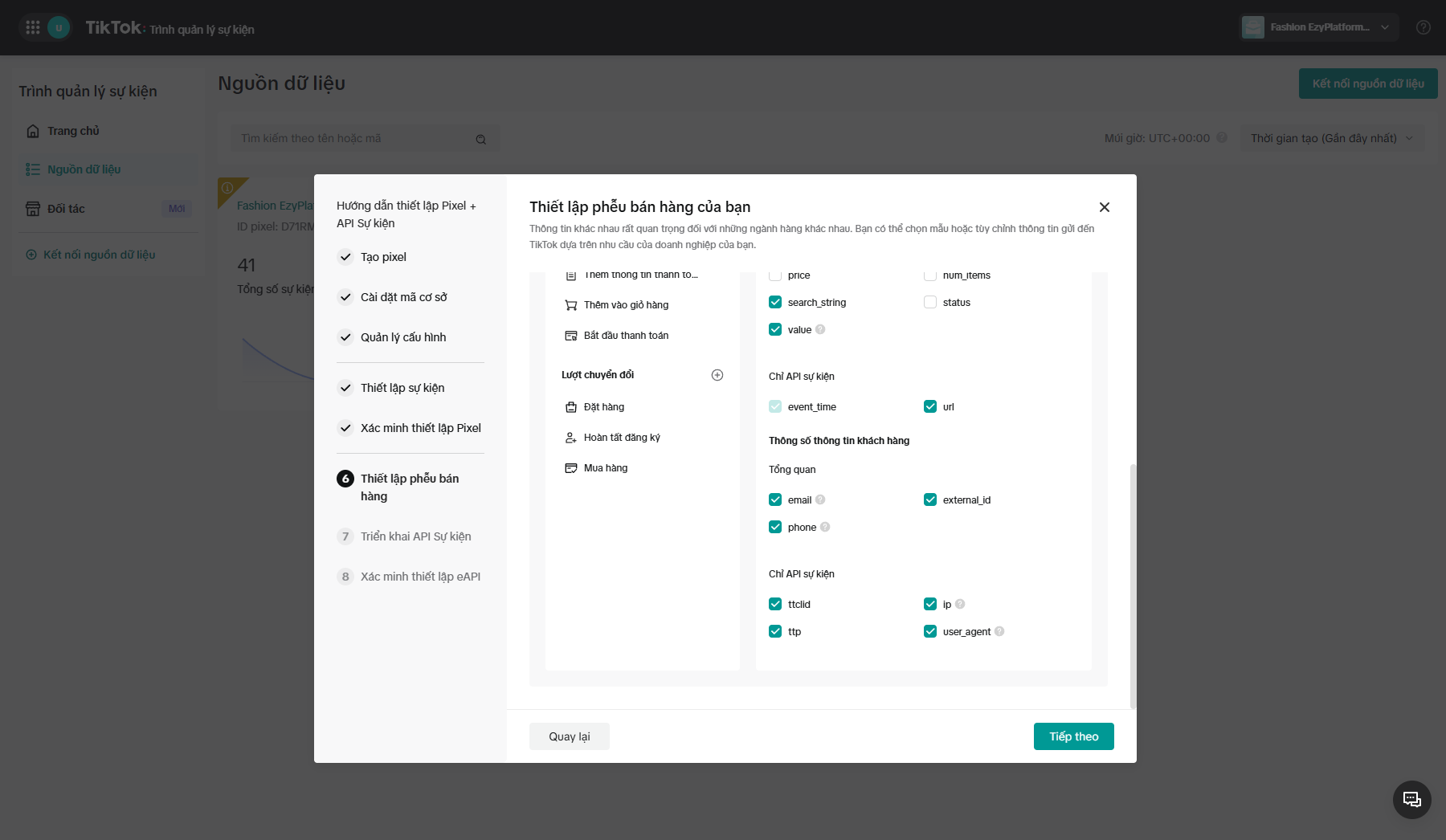Go to step 7 Triển khai API Sự kiện
The height and width of the screenshot is (840, 1446).
pos(415,536)
